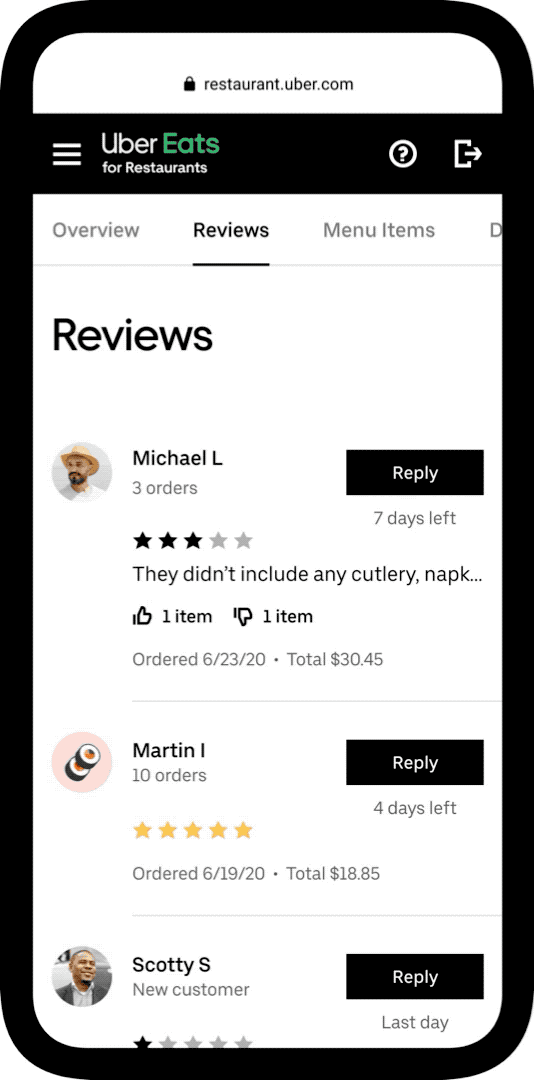The width and height of the screenshot is (534, 1080).
Task: Click the Uber Eats for Restaurants logo
Action: (161, 153)
